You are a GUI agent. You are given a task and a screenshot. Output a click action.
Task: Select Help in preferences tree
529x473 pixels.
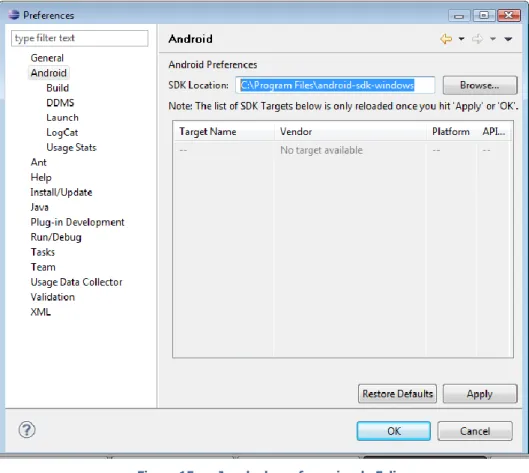pyautogui.click(x=41, y=177)
